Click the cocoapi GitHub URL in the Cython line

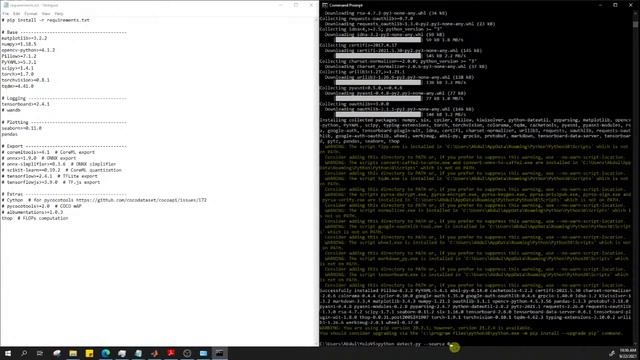(141, 200)
